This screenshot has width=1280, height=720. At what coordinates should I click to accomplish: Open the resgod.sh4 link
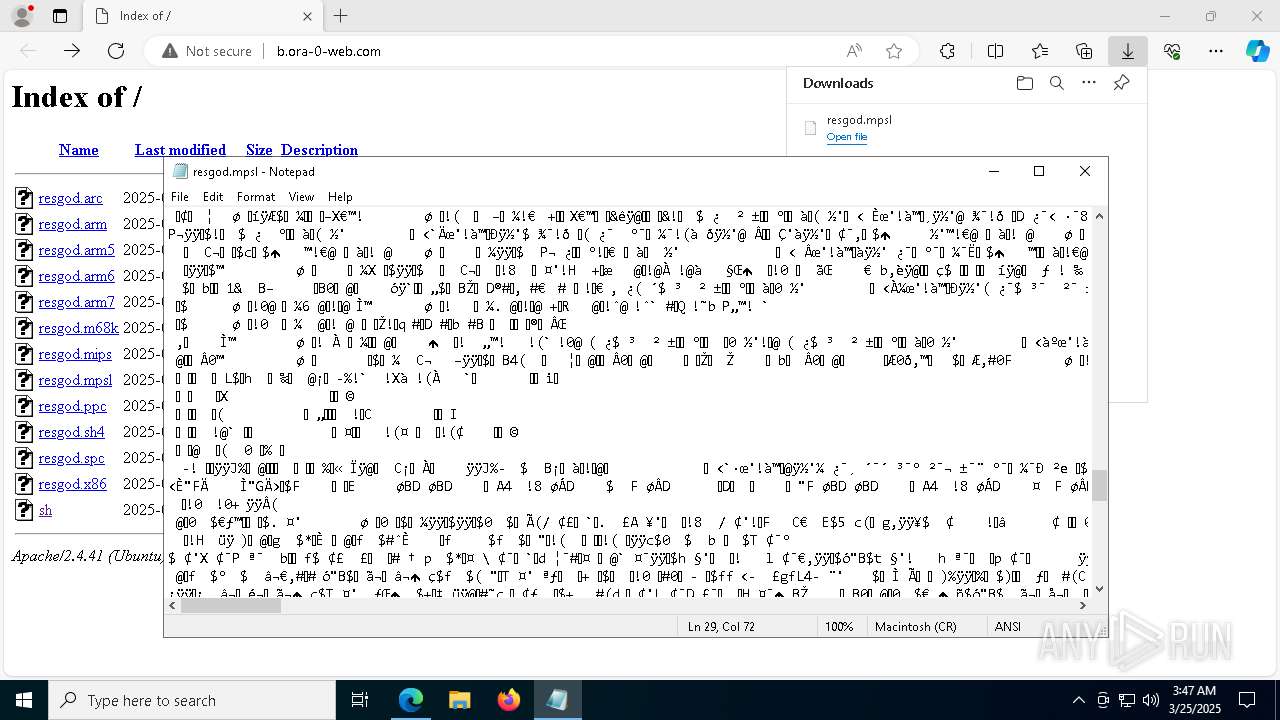click(x=71, y=432)
